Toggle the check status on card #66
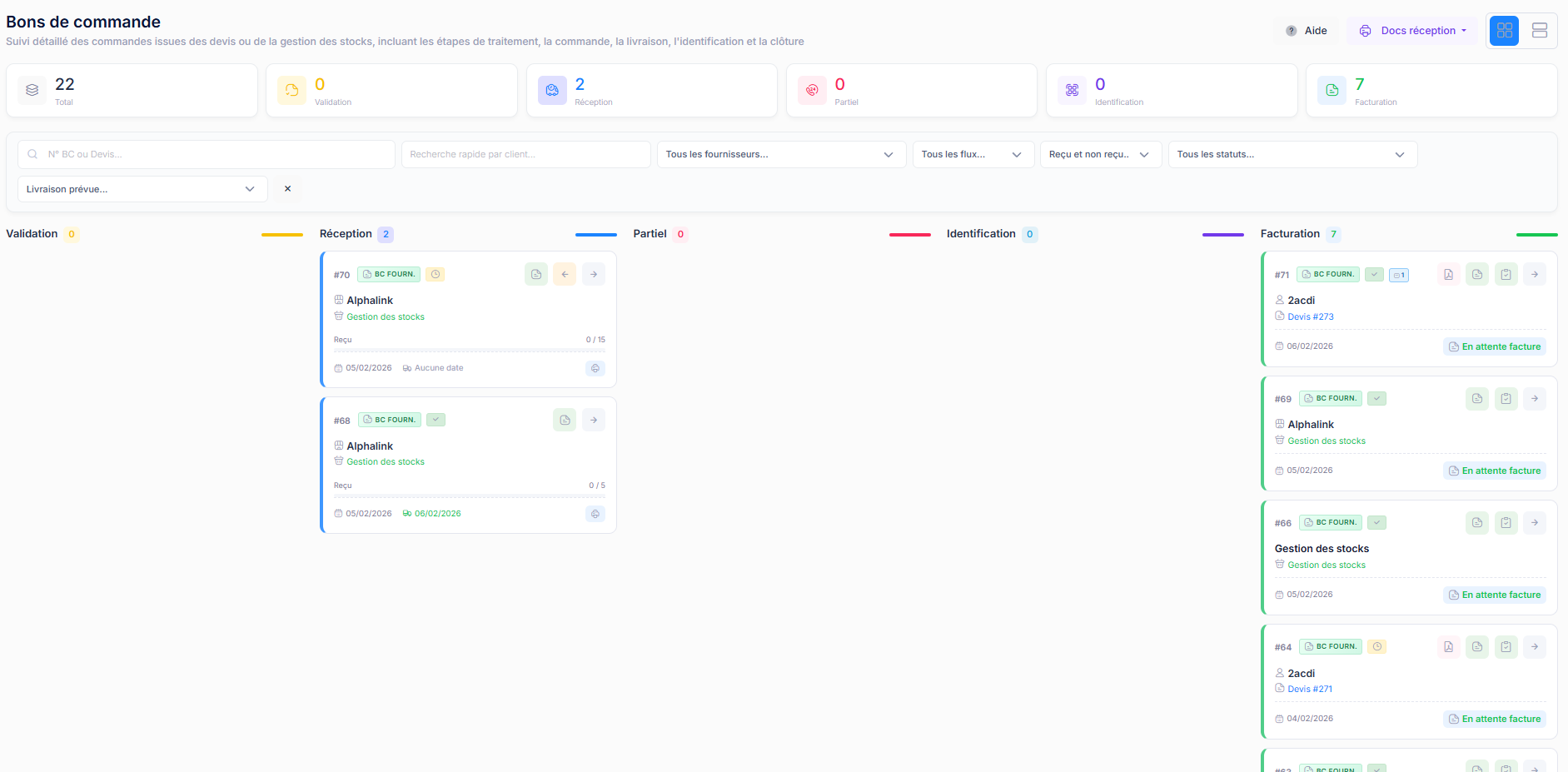Image resolution: width=1568 pixels, height=772 pixels. [x=1377, y=522]
